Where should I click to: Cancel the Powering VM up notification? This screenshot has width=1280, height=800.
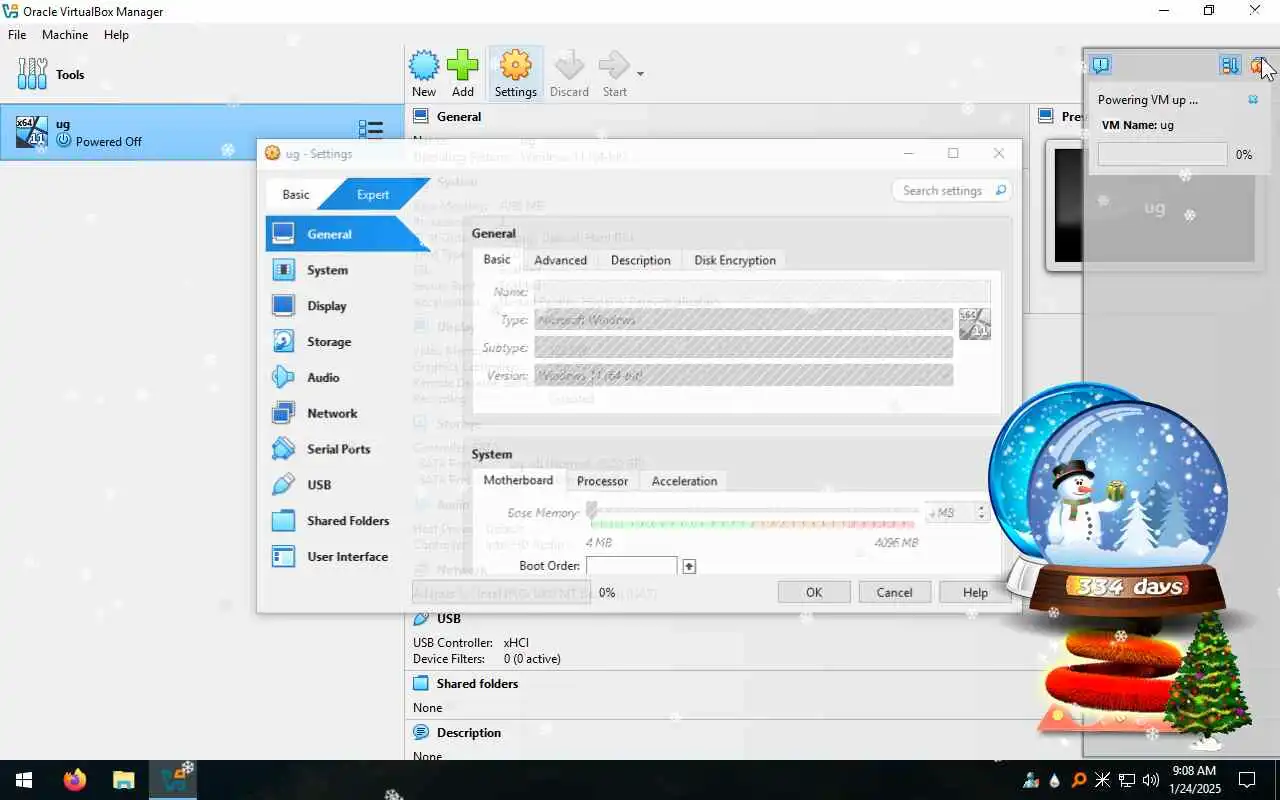(1253, 100)
